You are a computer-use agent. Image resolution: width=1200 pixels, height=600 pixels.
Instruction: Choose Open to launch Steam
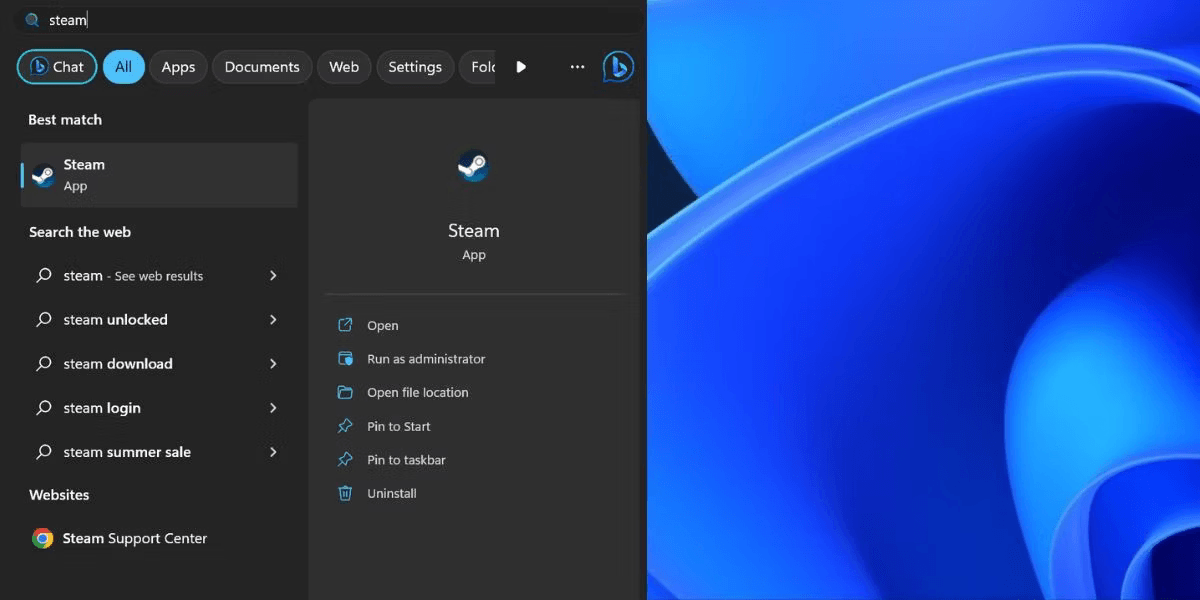[382, 326]
